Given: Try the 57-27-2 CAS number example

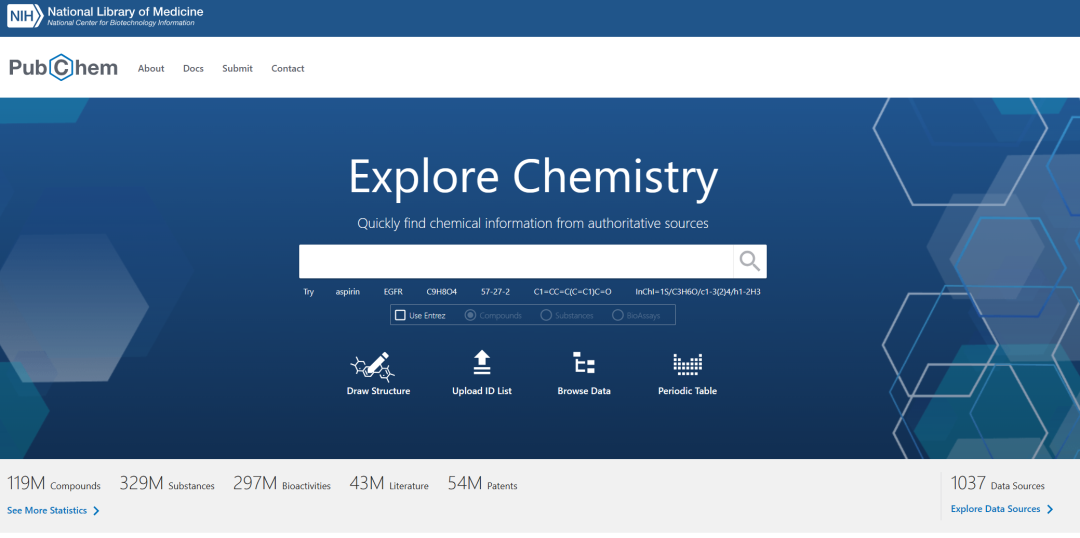Looking at the screenshot, I should 495,292.
